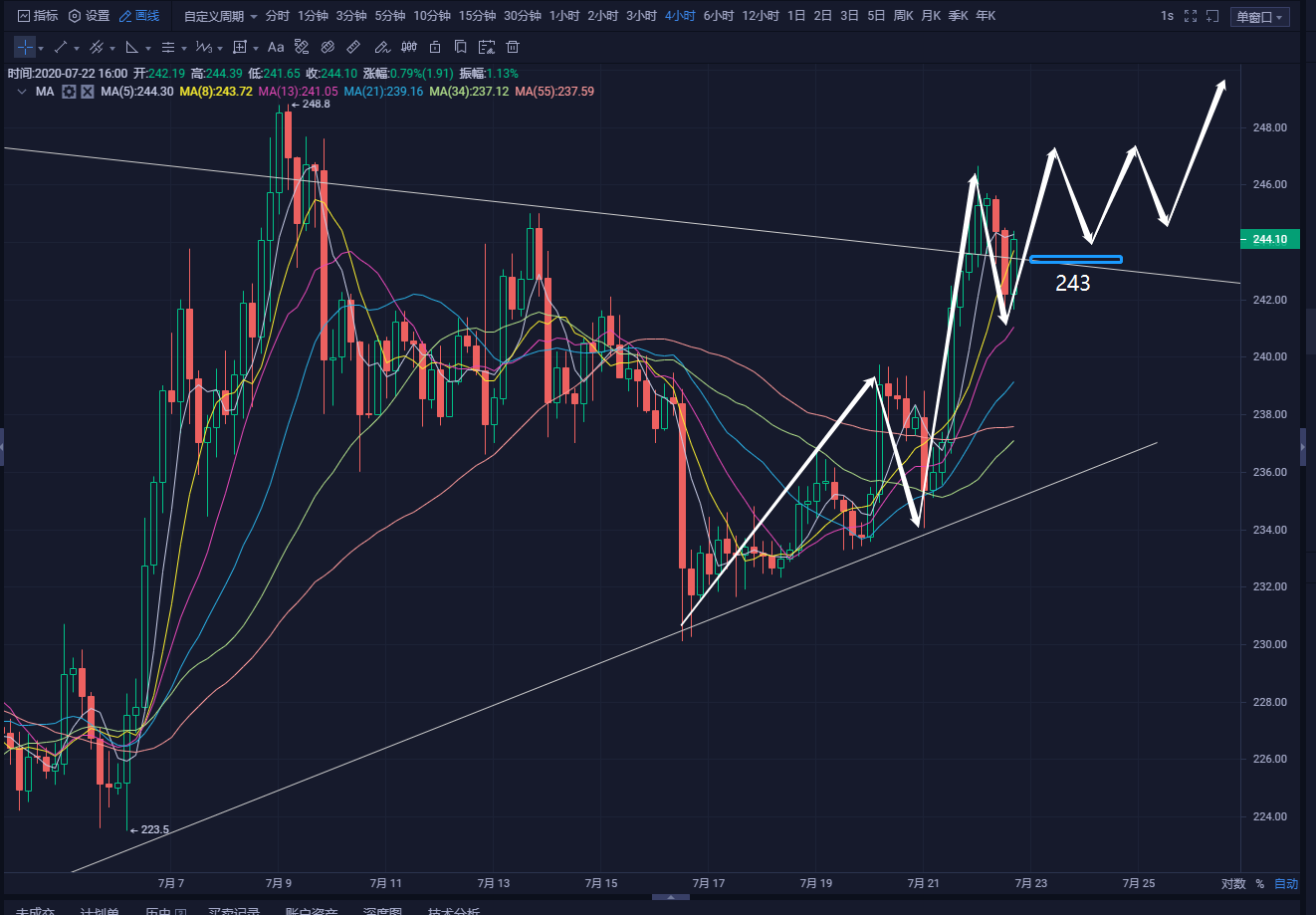Click the save drawing template icon
The width and height of the screenshot is (1316, 915).
point(486,47)
